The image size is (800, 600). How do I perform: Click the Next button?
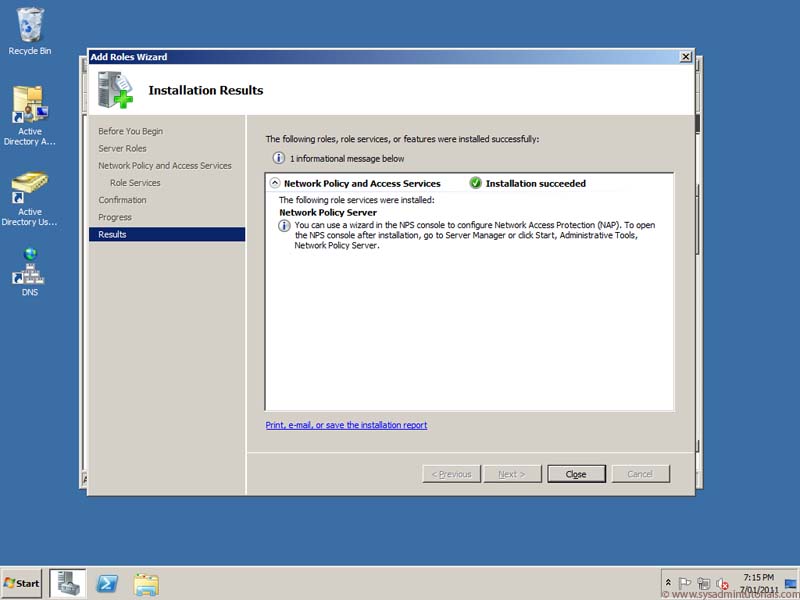tap(512, 474)
